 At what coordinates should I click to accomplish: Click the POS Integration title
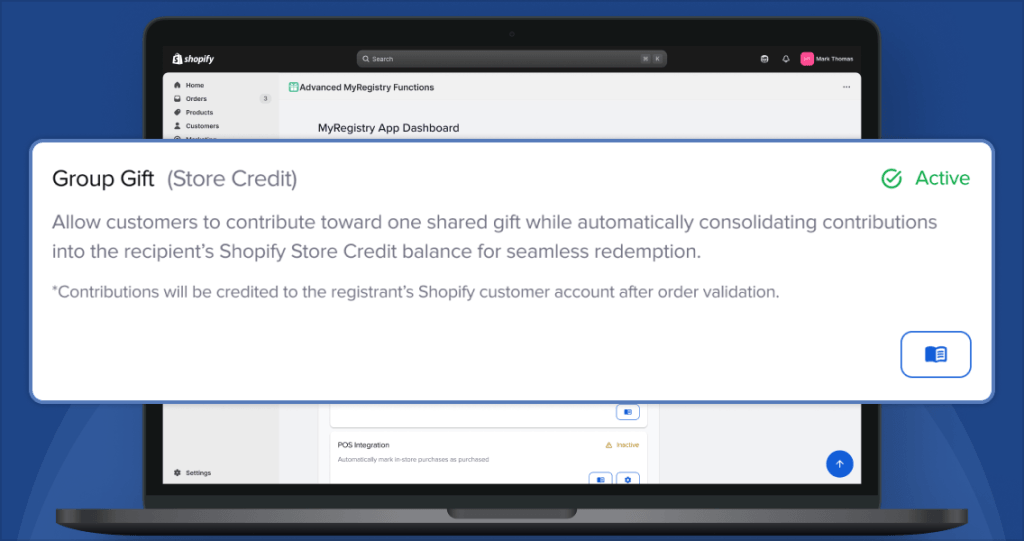pos(363,445)
